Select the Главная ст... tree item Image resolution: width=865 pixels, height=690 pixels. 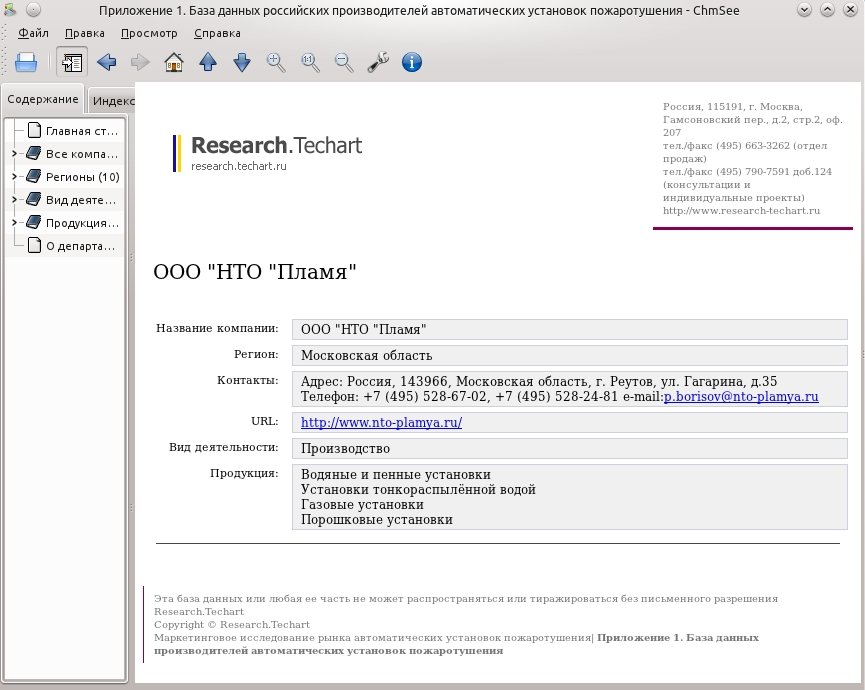82,131
